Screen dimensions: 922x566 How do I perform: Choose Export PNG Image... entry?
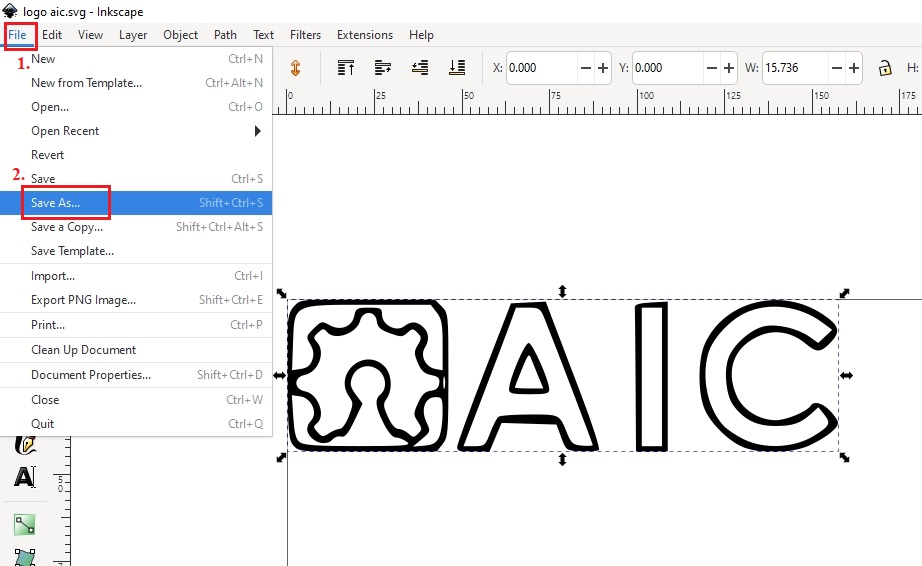[136, 300]
